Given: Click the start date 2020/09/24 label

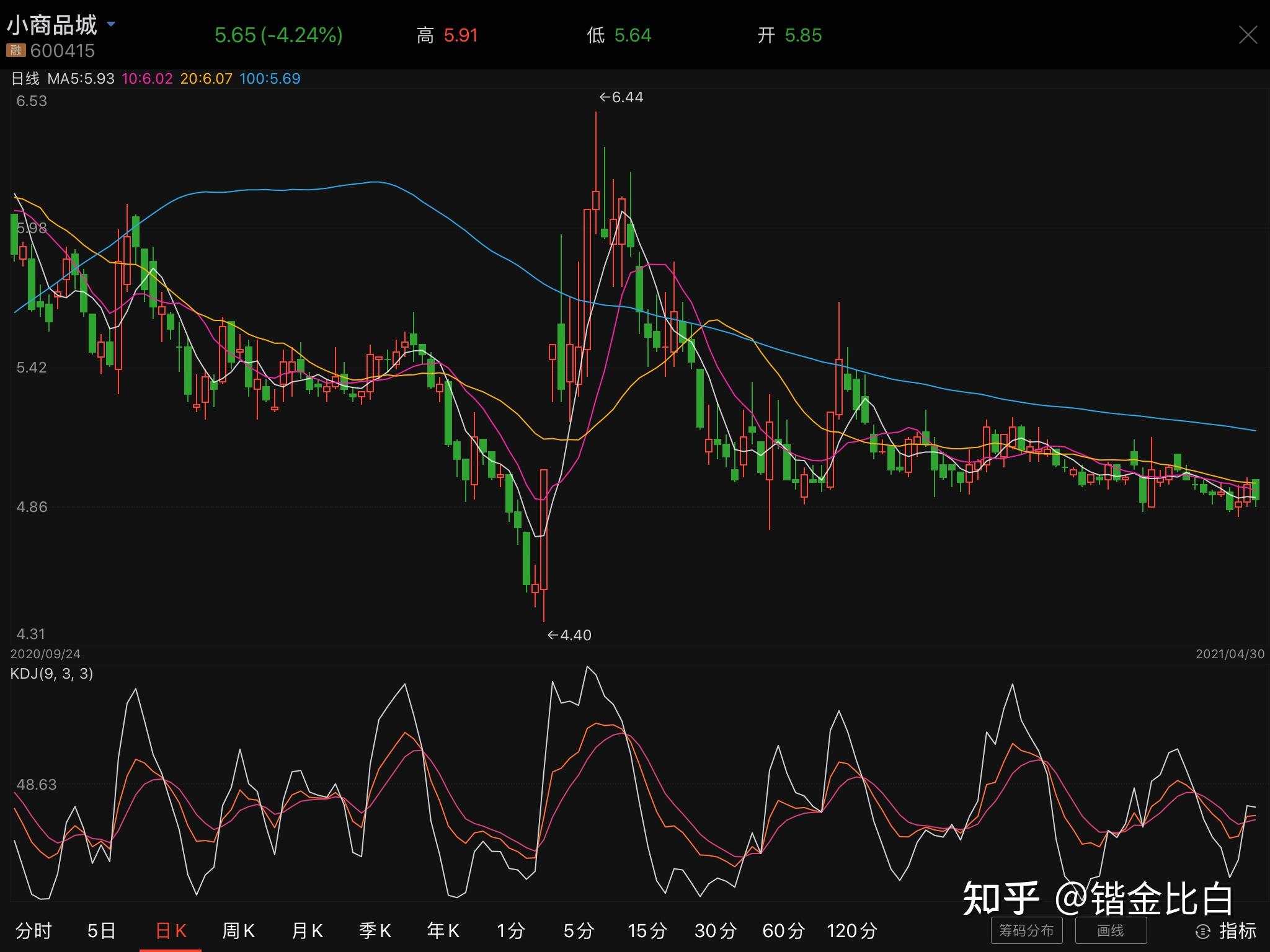Looking at the screenshot, I should (x=45, y=654).
